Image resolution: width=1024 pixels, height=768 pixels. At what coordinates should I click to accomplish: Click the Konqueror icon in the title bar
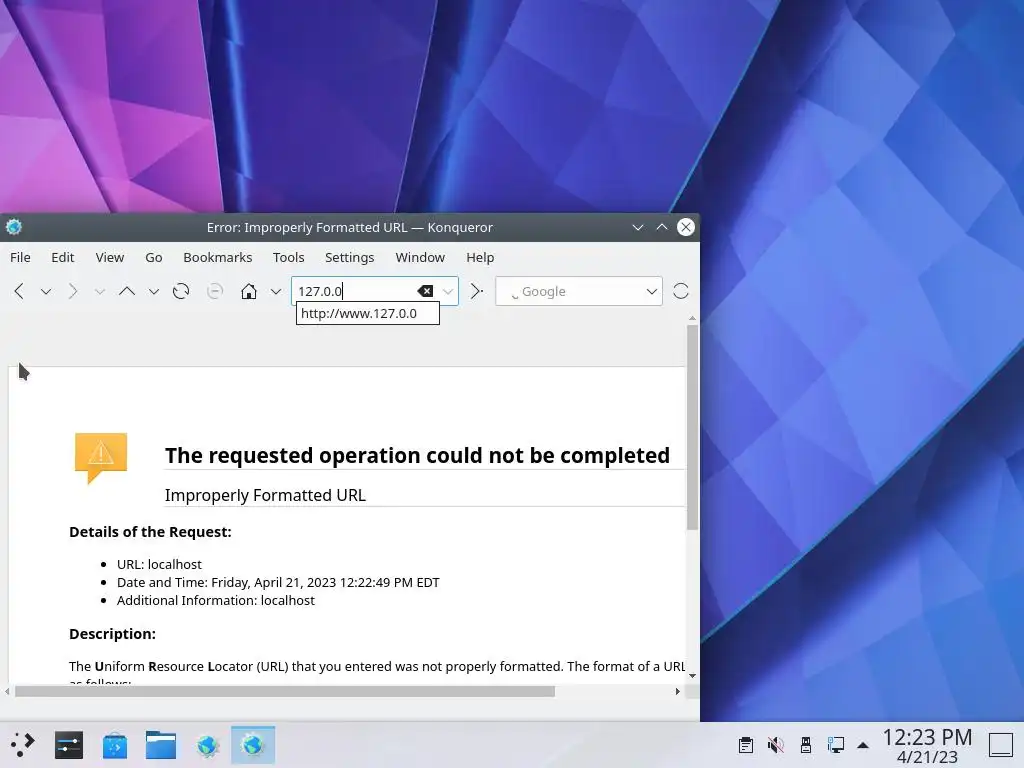tap(14, 227)
